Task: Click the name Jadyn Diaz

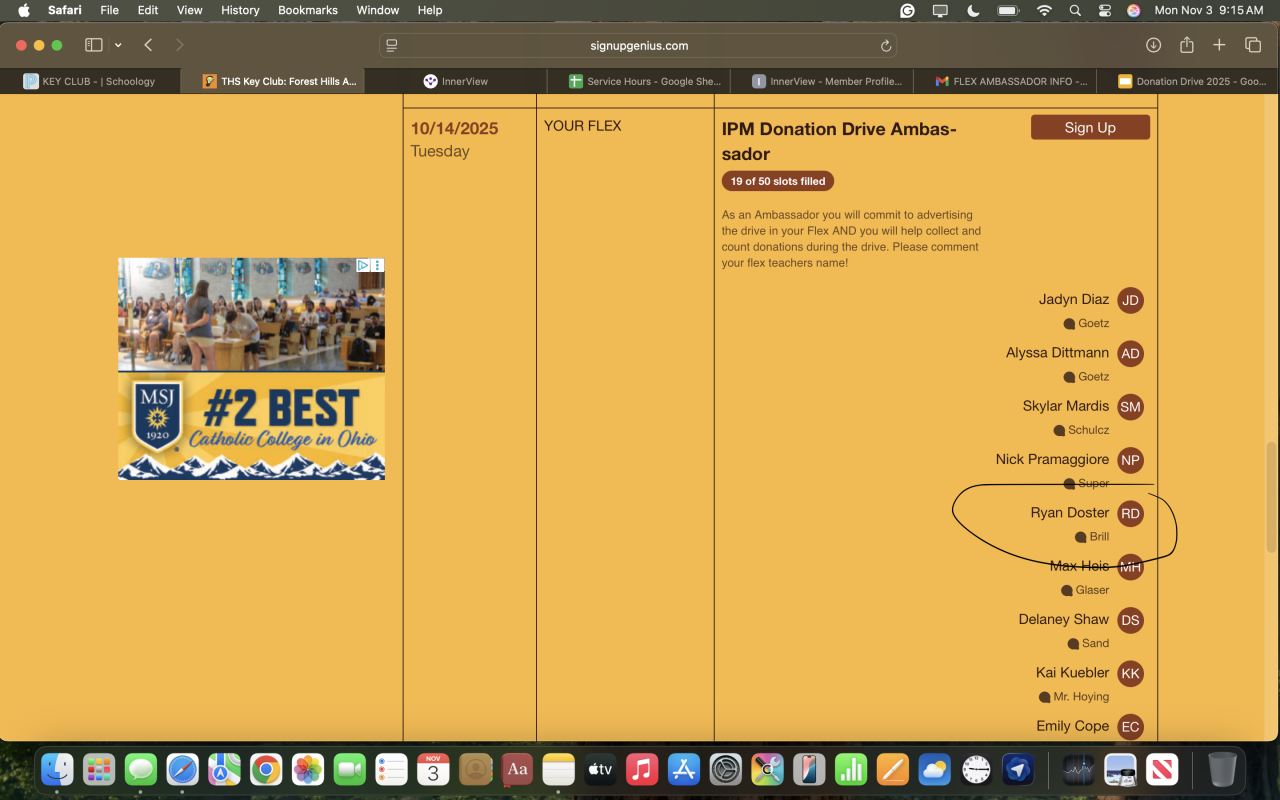Action: coord(1074,299)
